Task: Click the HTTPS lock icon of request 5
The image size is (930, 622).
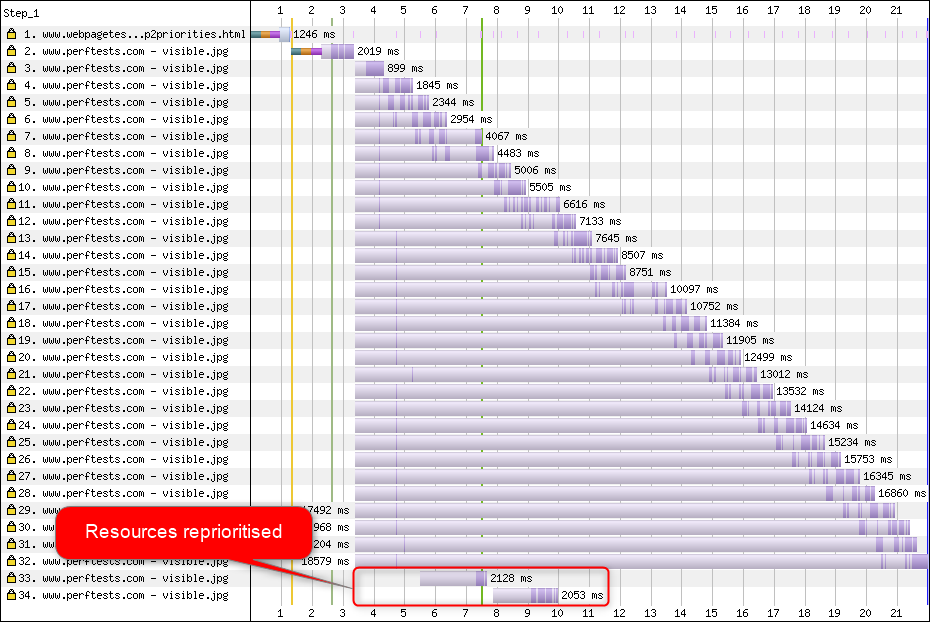Action: click(x=11, y=102)
